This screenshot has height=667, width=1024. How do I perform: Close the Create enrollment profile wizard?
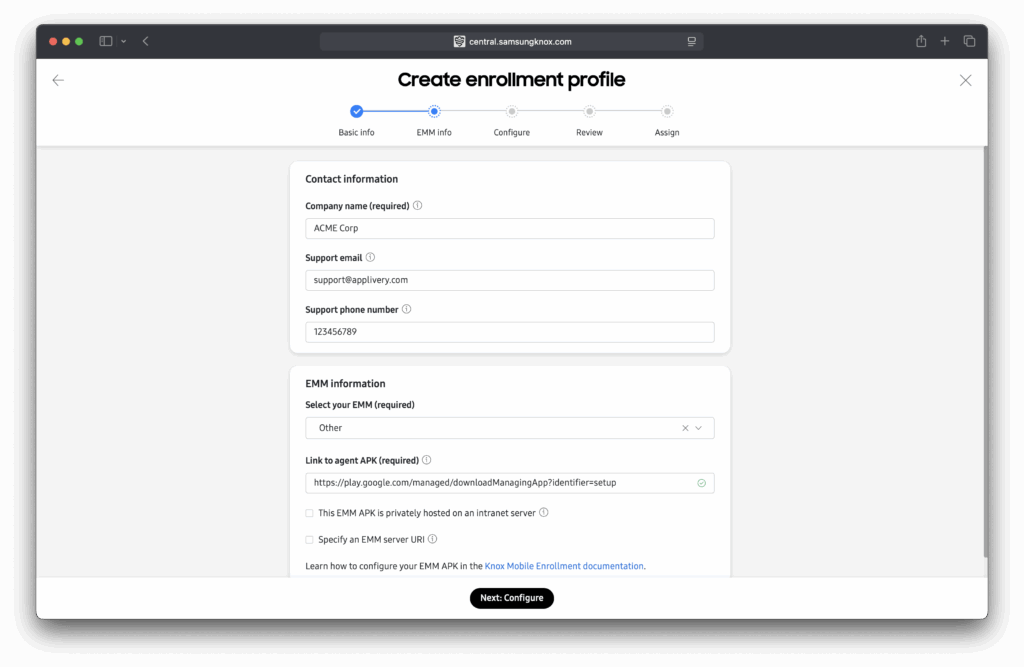click(965, 80)
